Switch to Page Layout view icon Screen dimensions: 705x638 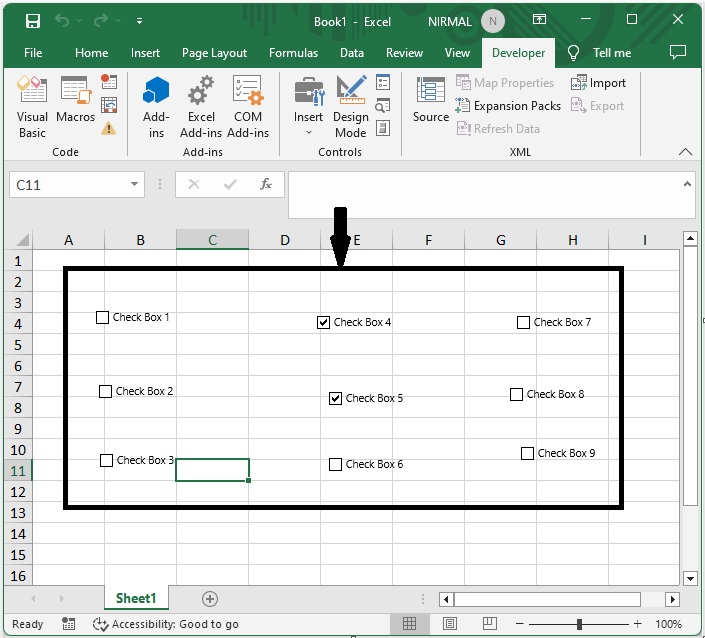[x=450, y=624]
